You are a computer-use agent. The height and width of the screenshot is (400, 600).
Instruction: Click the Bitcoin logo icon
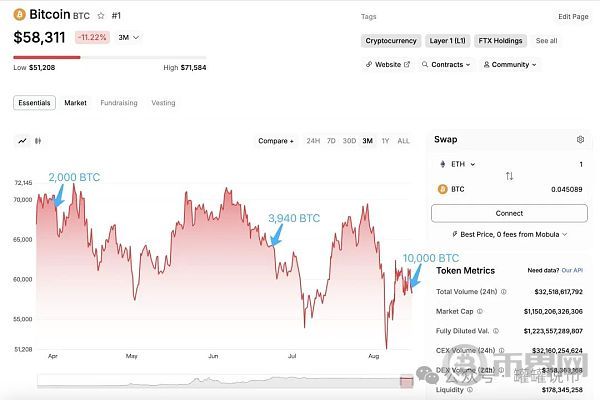click(x=20, y=16)
